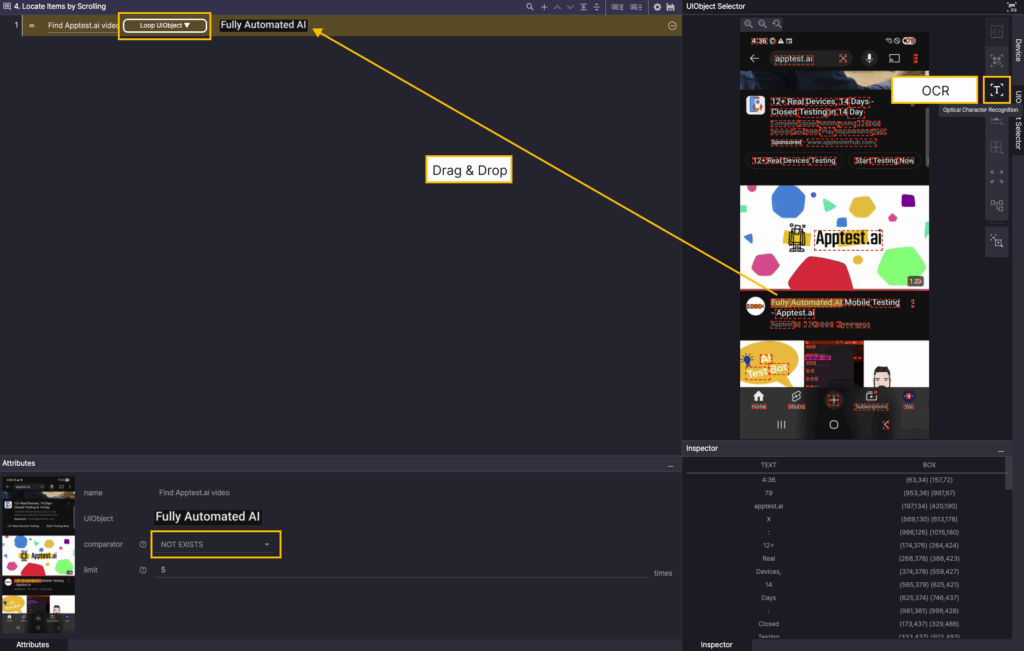Save scenario using the floppy disk icon
The height and width of the screenshot is (651, 1024).
click(671, 7)
